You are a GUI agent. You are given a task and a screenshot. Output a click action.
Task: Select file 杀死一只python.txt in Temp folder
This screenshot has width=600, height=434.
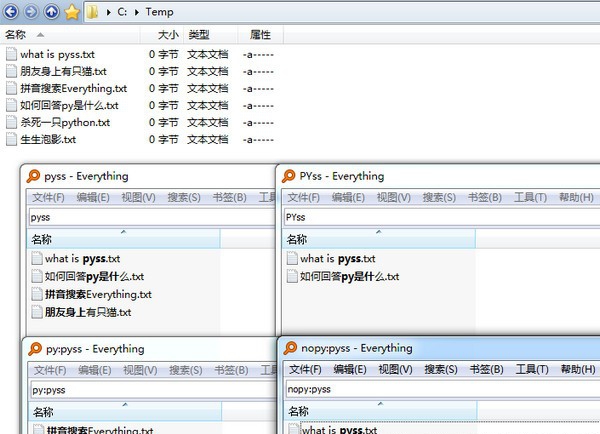(65, 122)
